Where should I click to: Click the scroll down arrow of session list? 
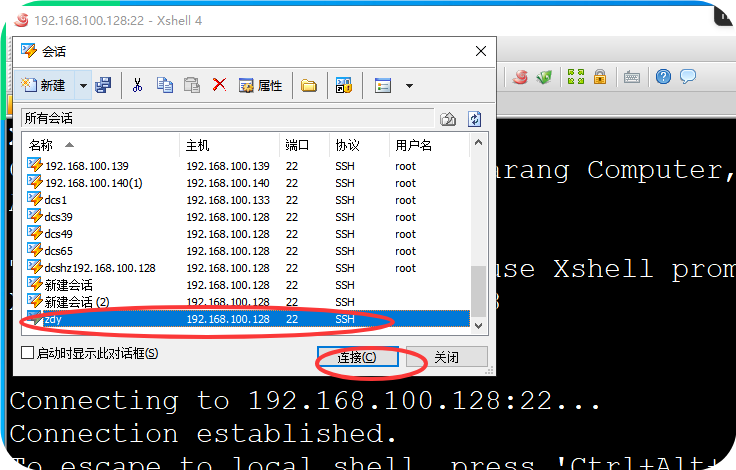(x=478, y=325)
